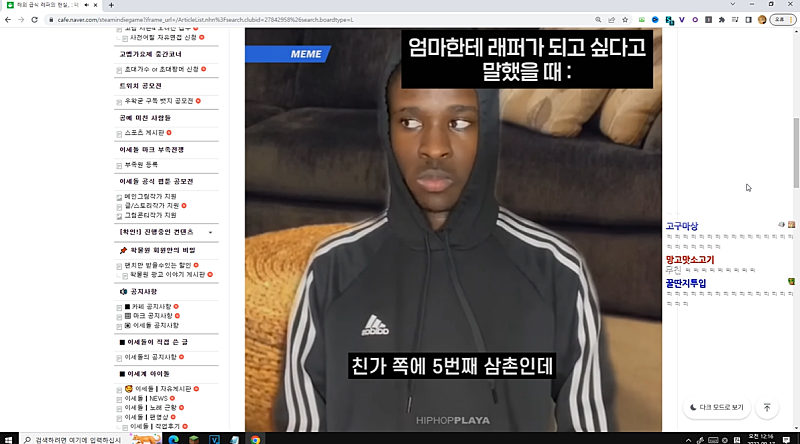Open the blue round extension icon
The image size is (800, 444).
coord(655,20)
